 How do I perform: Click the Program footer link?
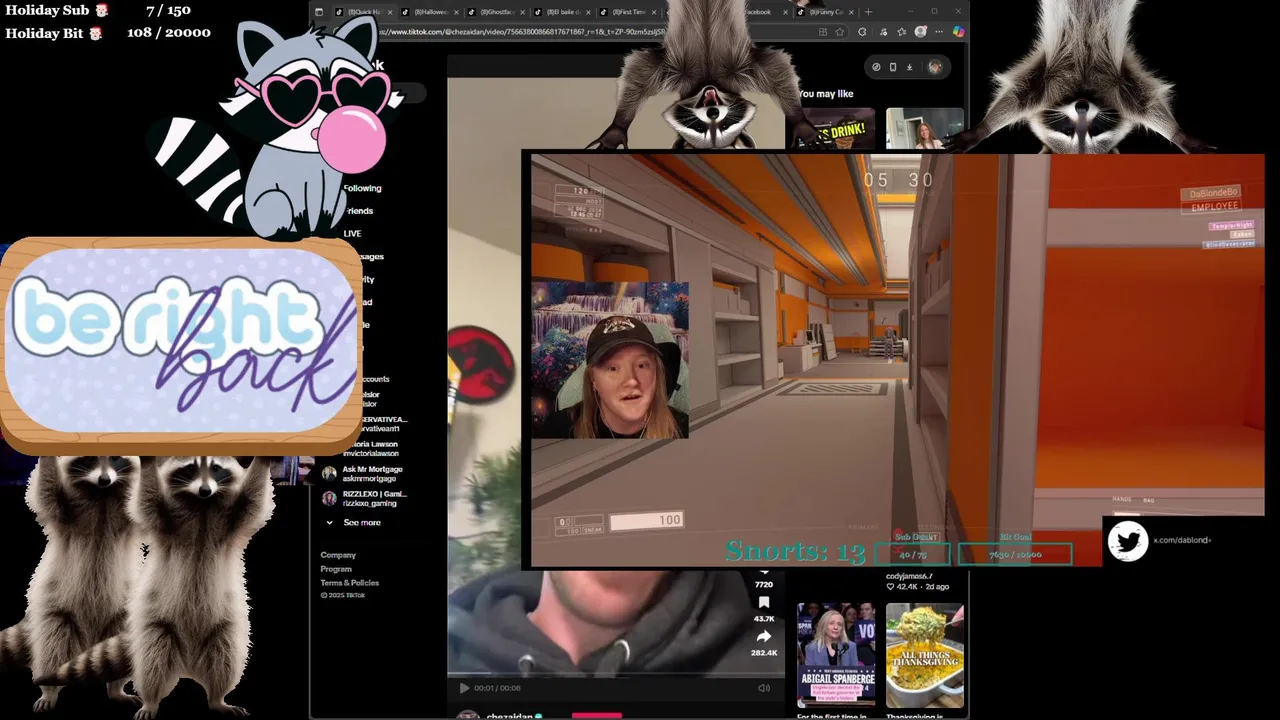[336, 569]
